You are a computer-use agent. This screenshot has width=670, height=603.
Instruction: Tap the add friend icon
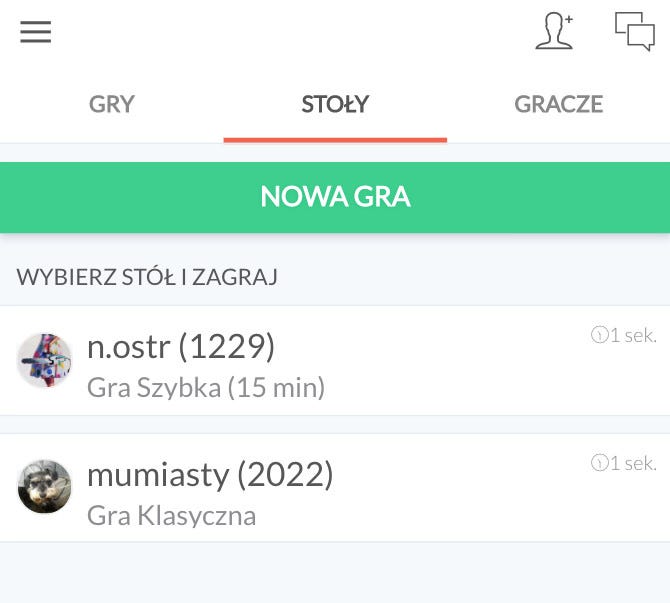tap(554, 31)
